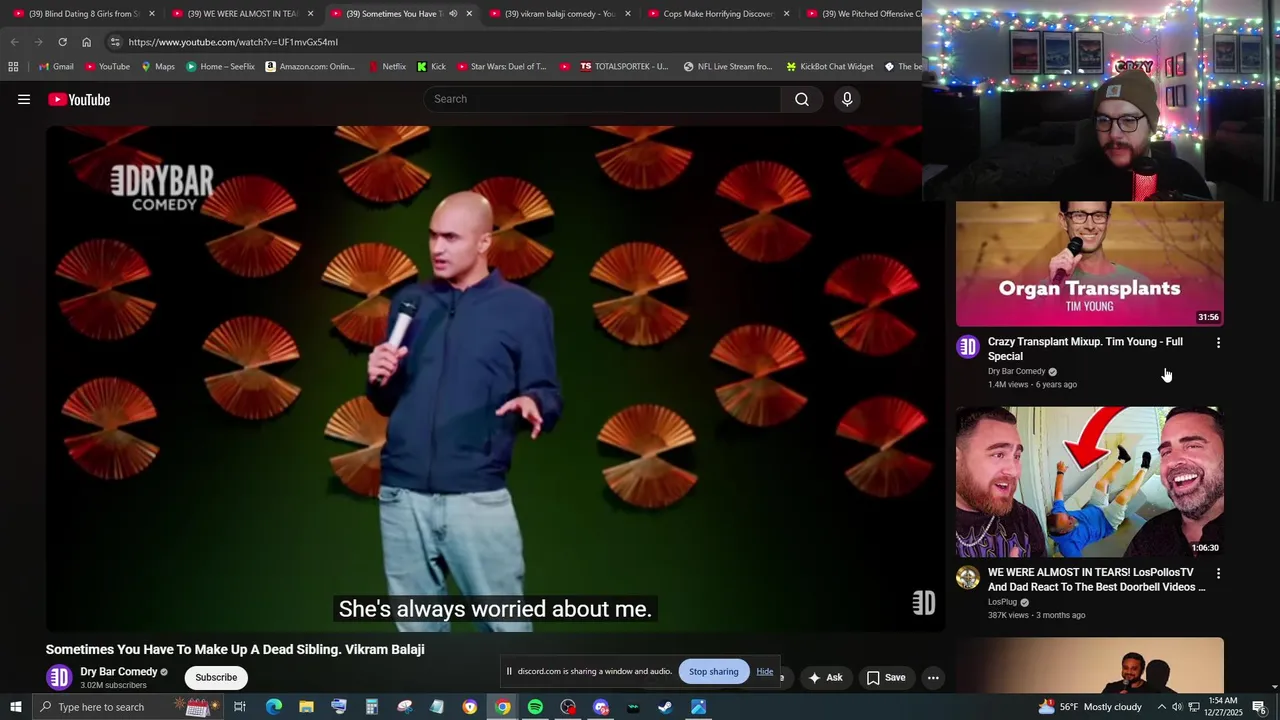Screen dimensions: 1280x720
Task: Close the vikram balaji comedy tab
Action: [628, 14]
